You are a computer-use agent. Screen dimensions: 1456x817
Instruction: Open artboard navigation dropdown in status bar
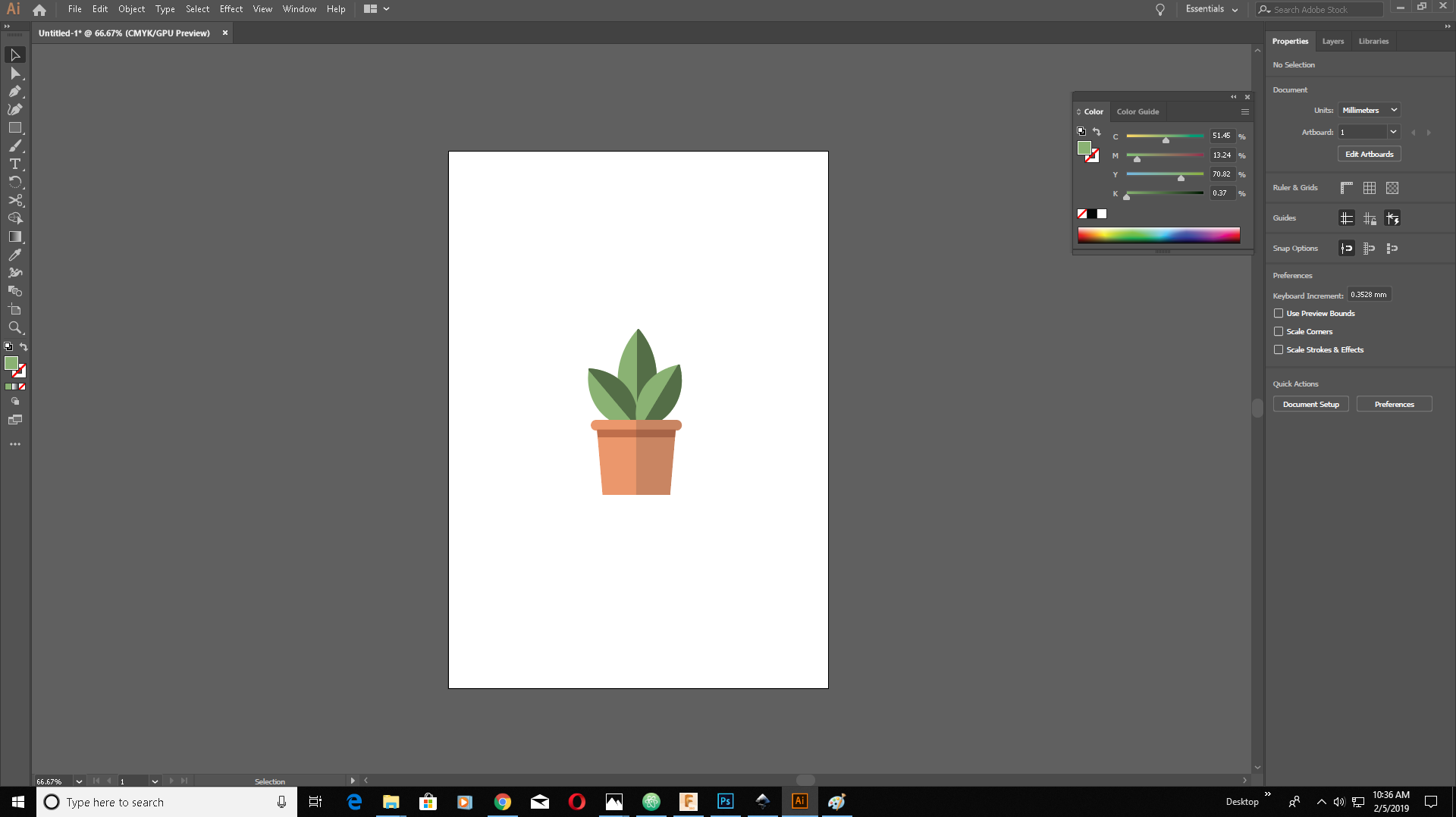155,781
